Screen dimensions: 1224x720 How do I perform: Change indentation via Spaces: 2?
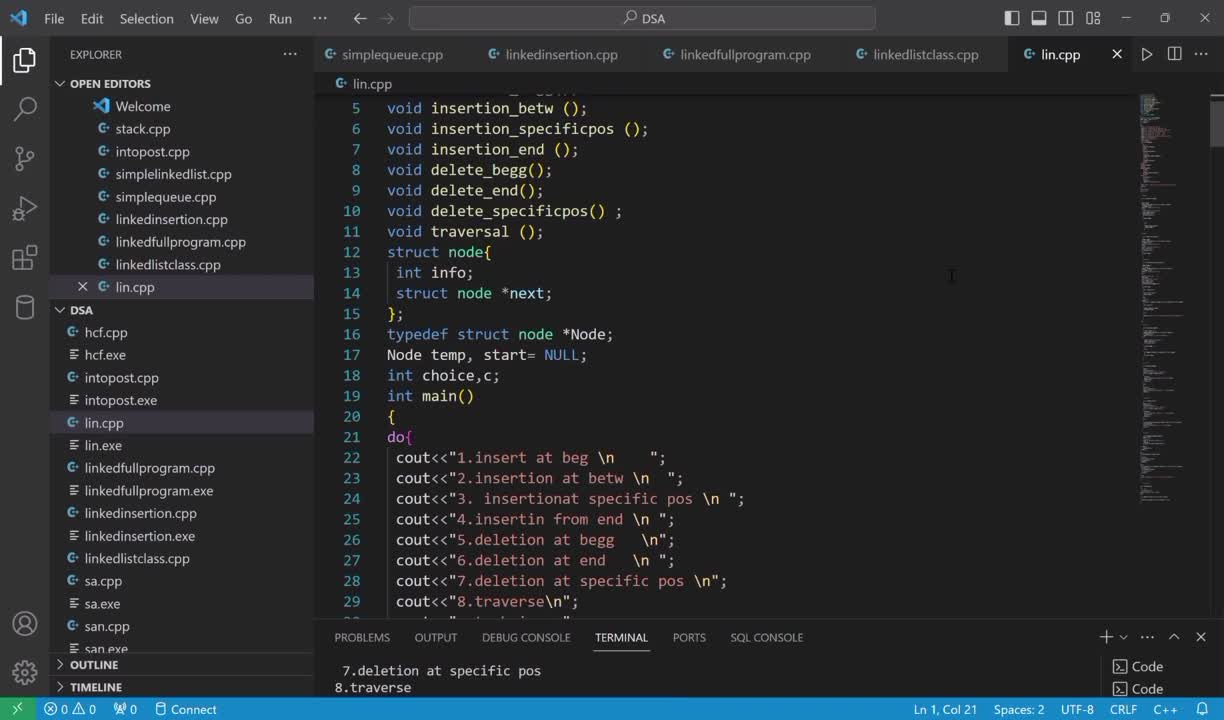[x=1019, y=709]
